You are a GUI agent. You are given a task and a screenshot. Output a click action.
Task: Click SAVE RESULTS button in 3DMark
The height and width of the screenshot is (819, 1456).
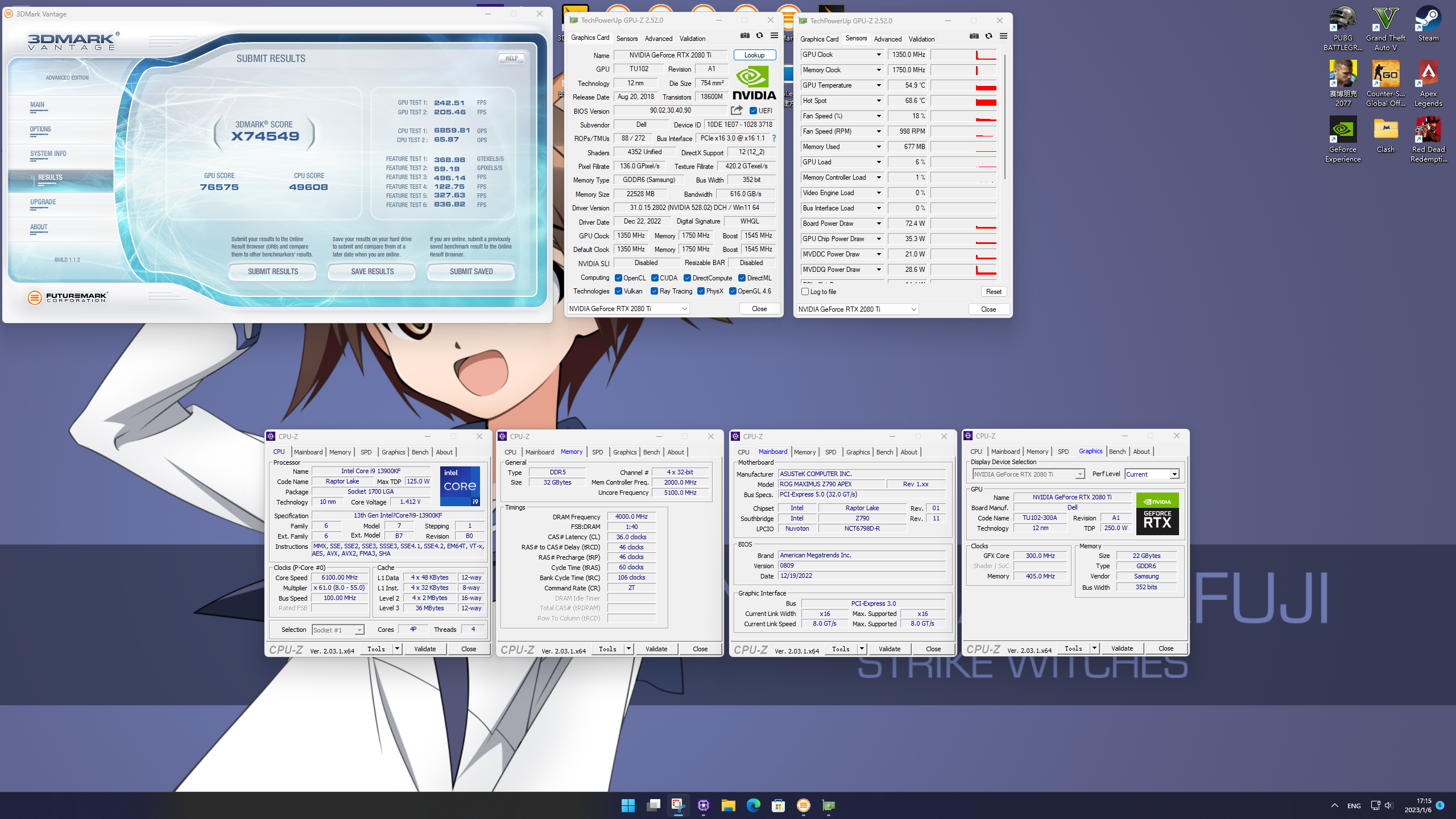(x=372, y=271)
